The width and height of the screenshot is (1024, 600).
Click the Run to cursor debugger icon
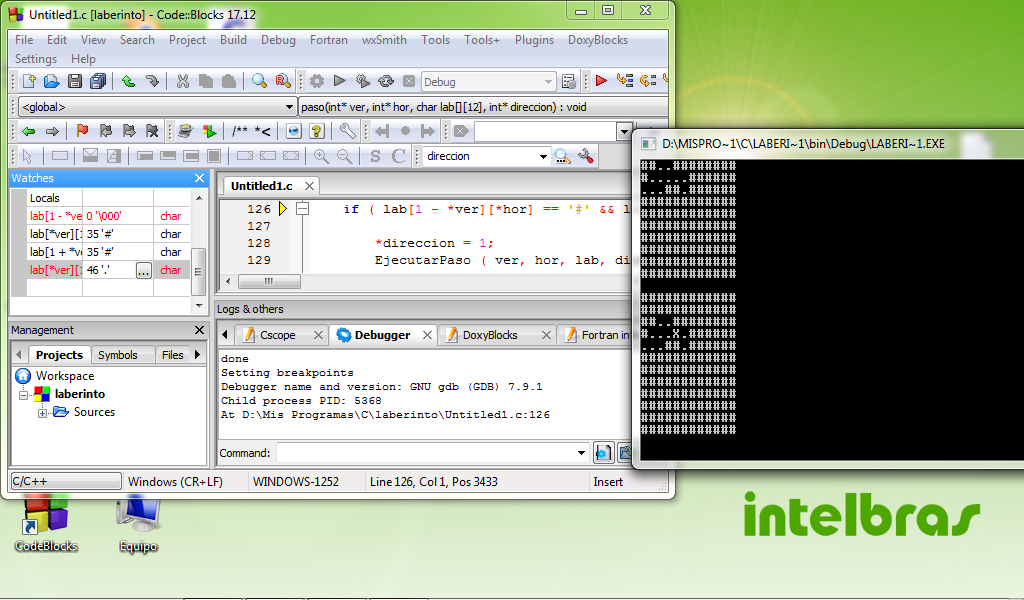click(x=624, y=81)
